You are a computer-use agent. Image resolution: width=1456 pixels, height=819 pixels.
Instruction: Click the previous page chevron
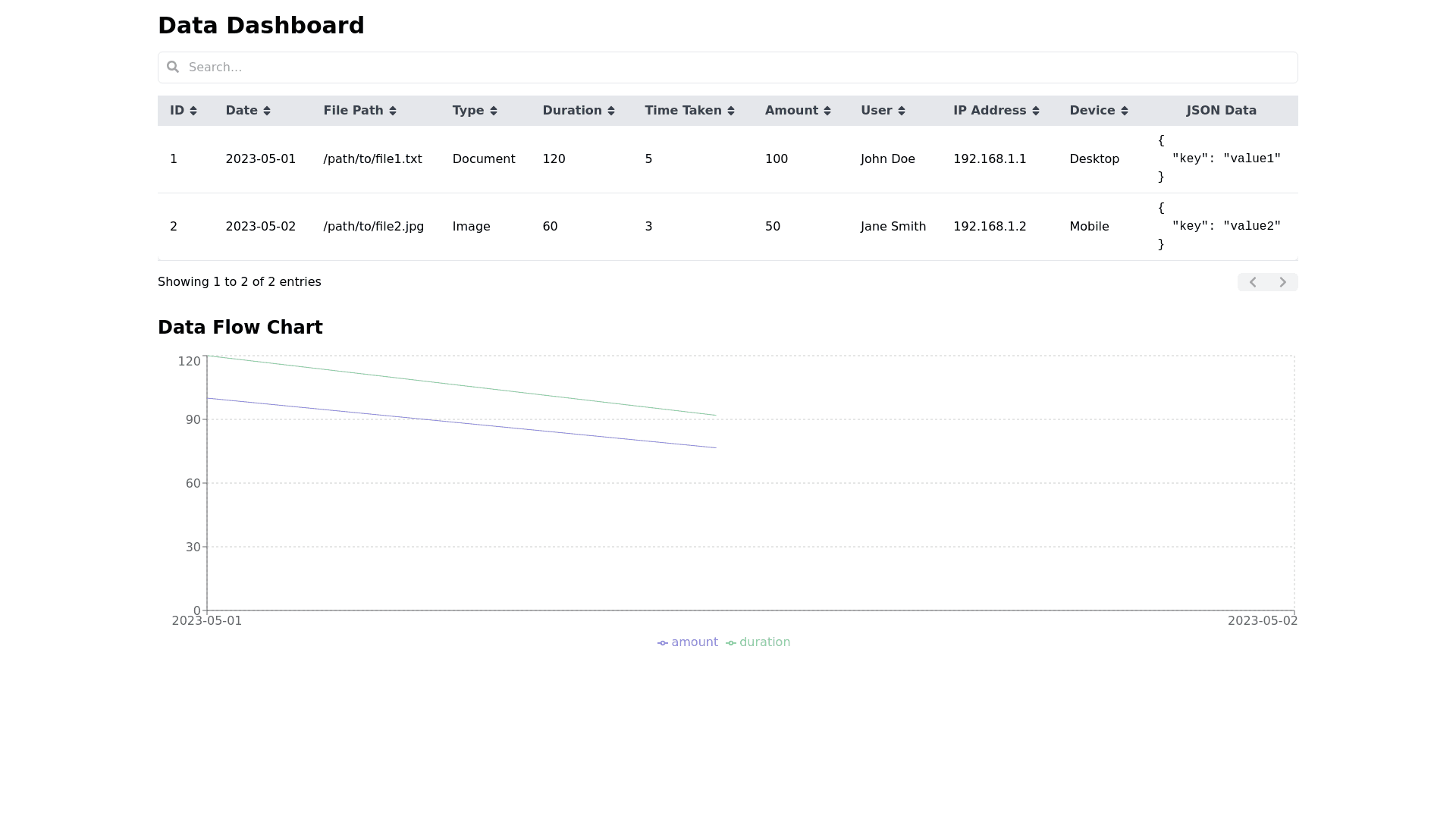coord(1252,281)
